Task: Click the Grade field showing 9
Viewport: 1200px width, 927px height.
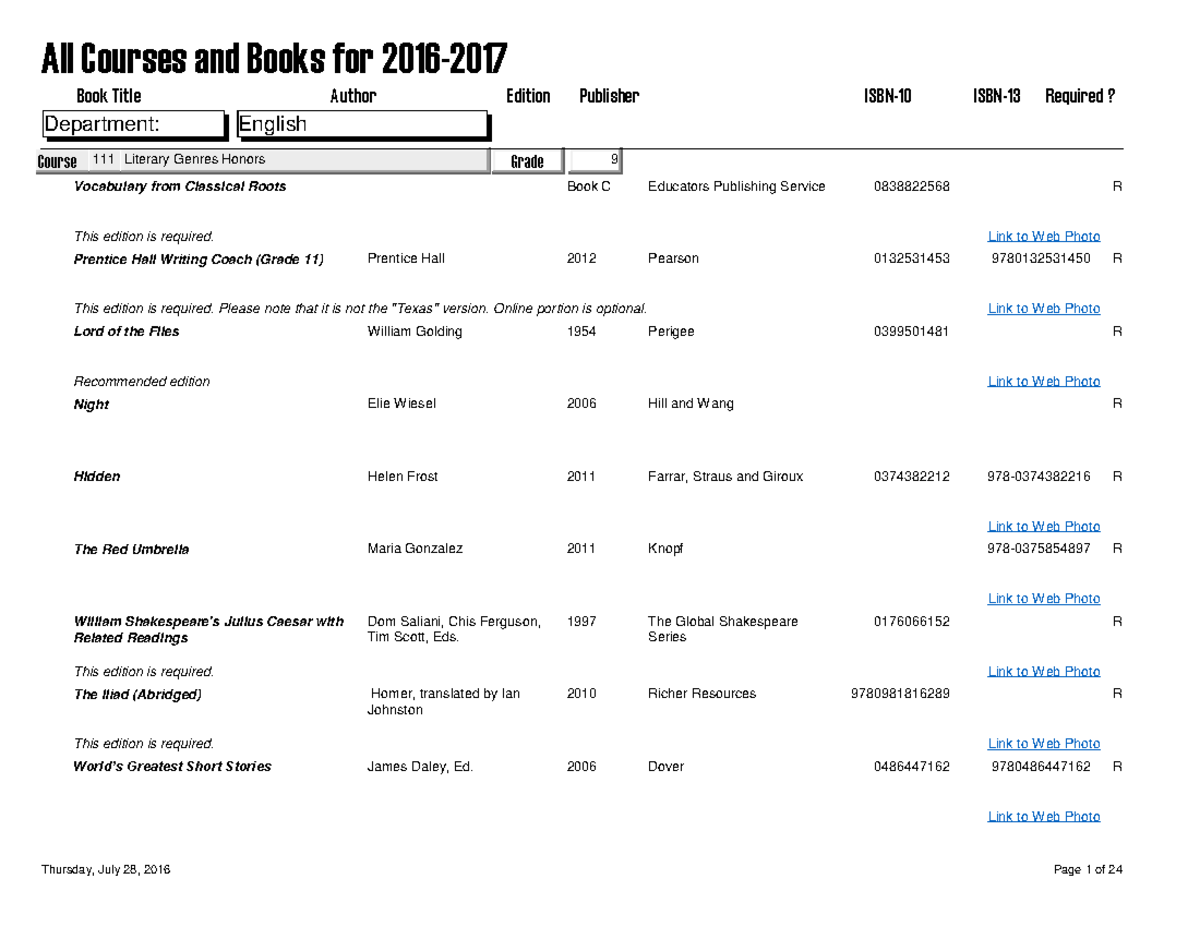Action: [x=593, y=160]
